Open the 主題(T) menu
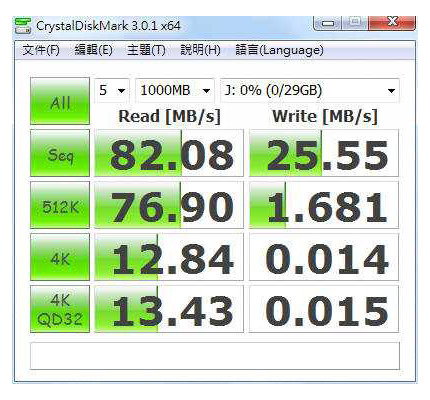This screenshot has height=400, width=430. point(146,50)
